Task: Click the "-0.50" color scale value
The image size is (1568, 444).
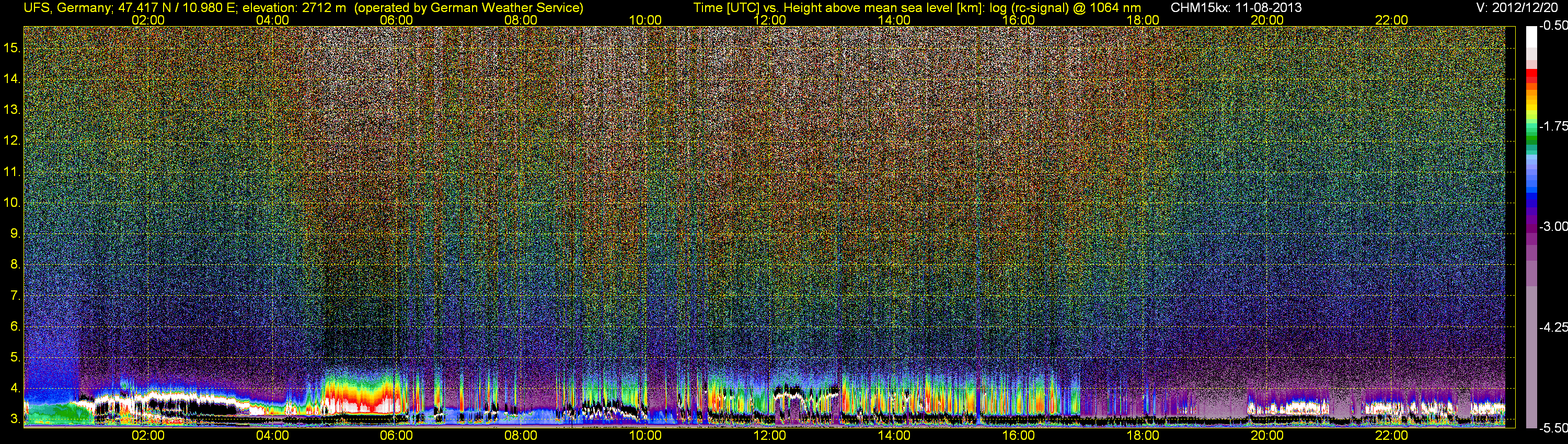Action: [1553, 26]
